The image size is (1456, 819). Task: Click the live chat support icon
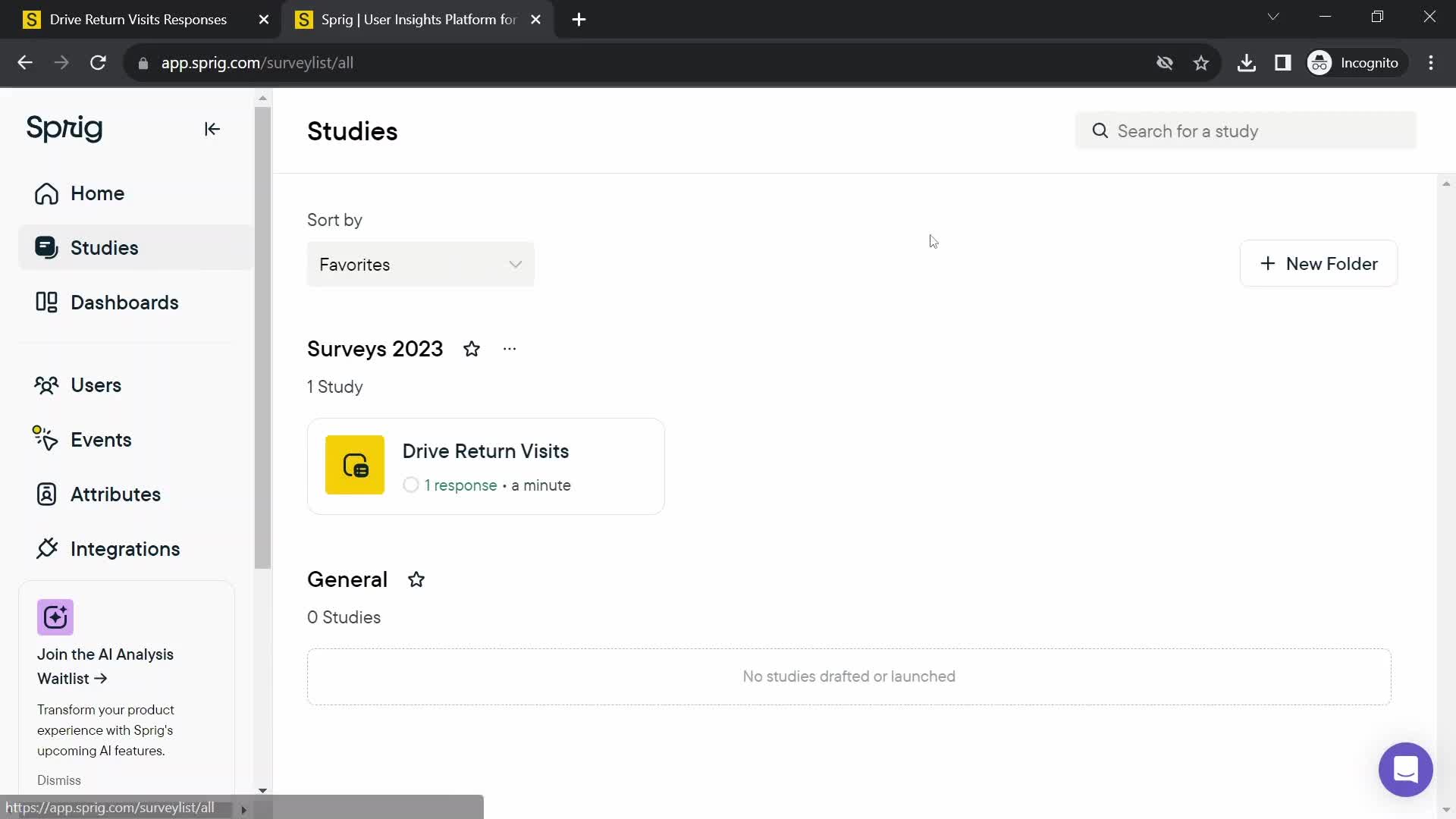1406,770
